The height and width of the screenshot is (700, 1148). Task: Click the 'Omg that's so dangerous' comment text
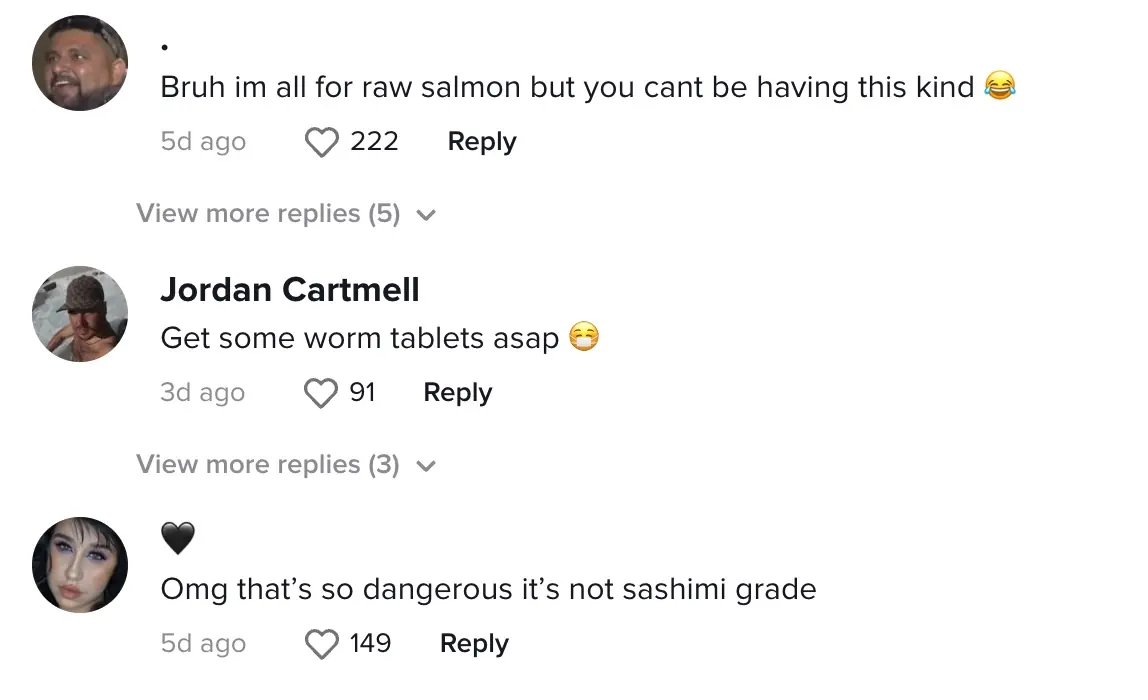488,589
